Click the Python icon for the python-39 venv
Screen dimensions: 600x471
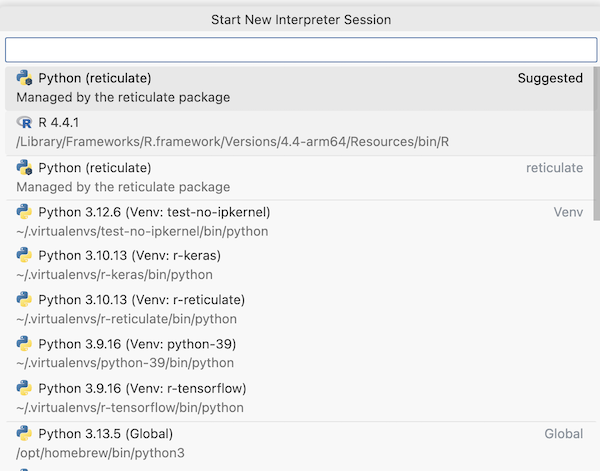coord(25,344)
